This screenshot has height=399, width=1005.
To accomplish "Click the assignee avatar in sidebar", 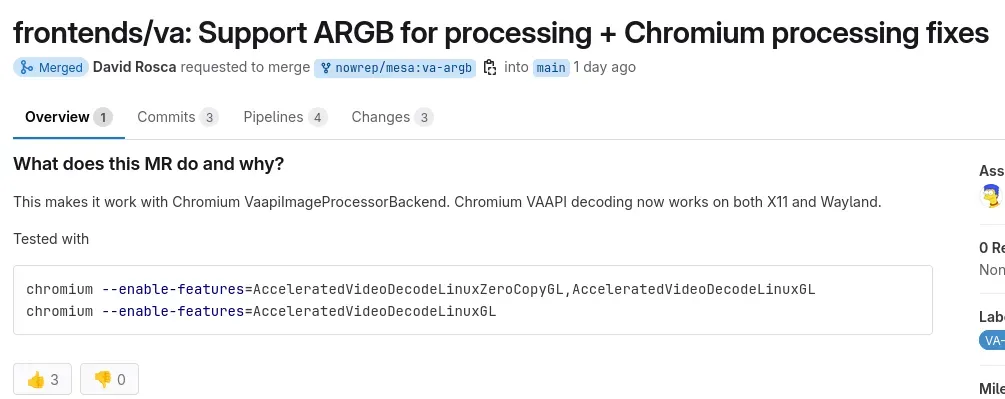I will [x=992, y=196].
